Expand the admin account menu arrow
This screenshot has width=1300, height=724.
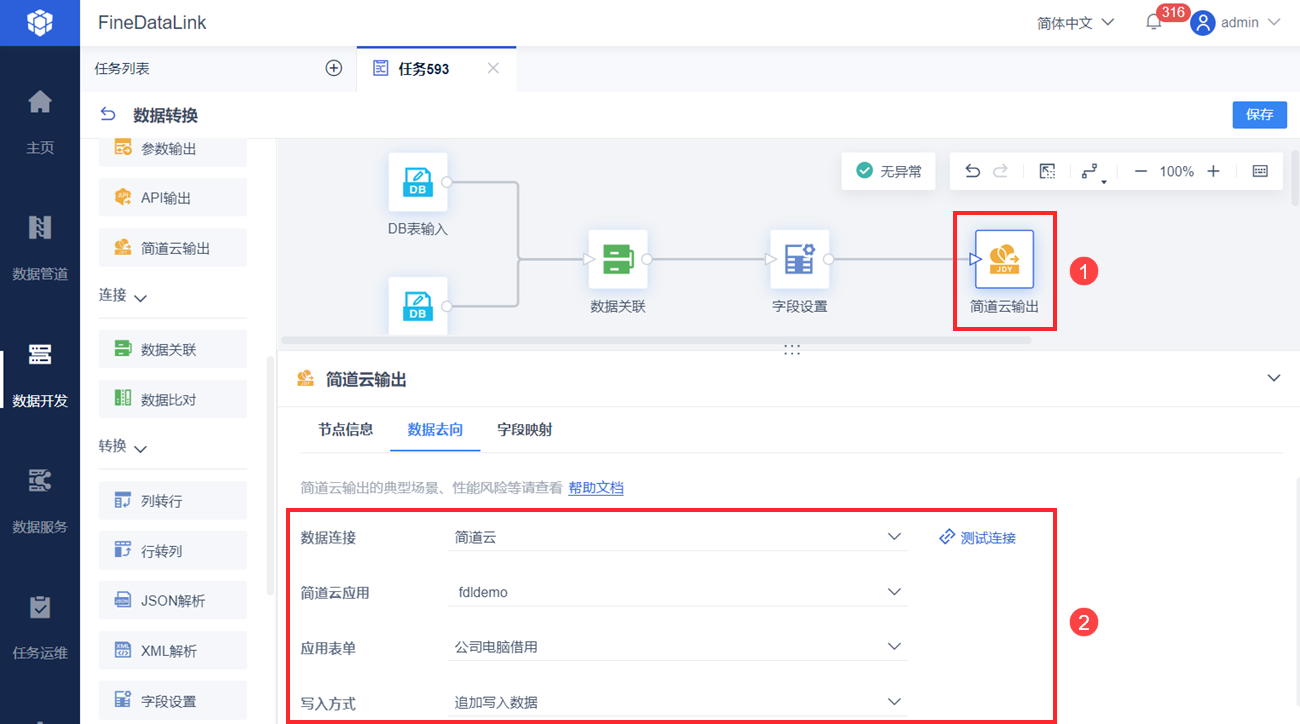point(1273,22)
